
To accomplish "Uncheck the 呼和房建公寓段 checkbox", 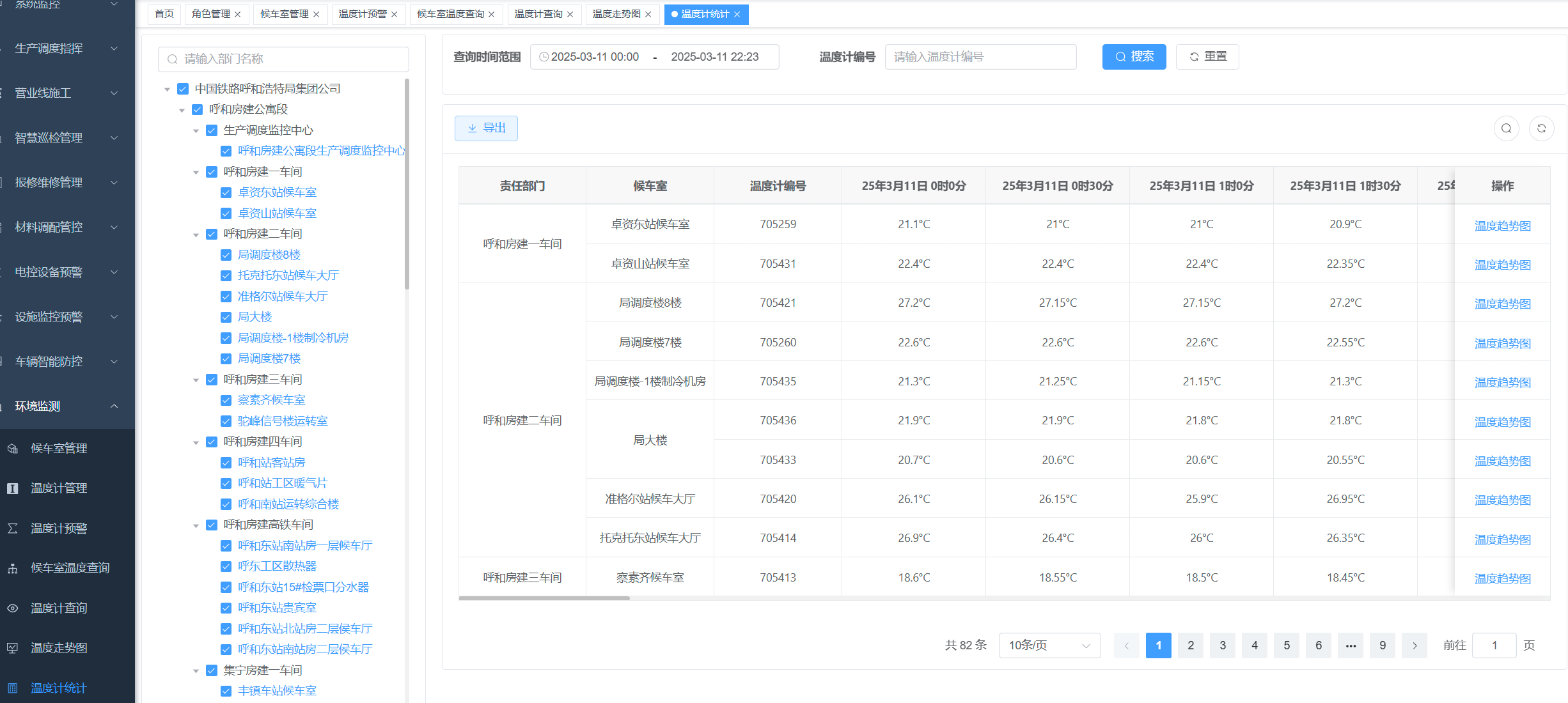I will (x=198, y=110).
